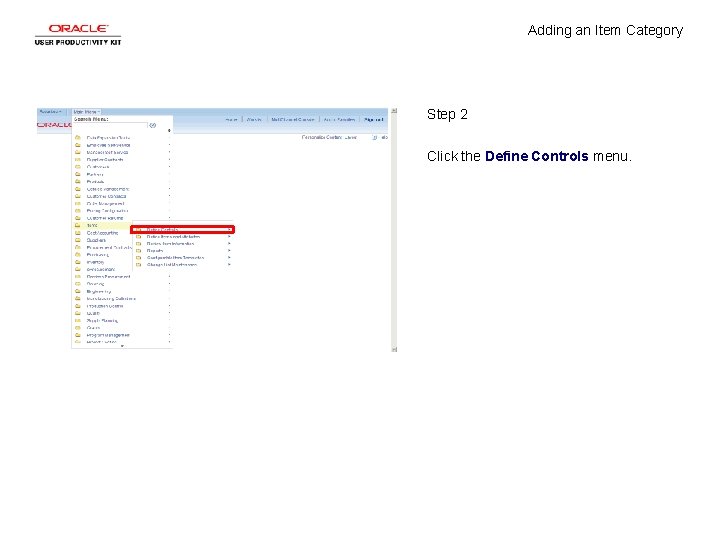Click the Layout personalize link
Viewport: 720px width, 540px height.
(x=350, y=137)
